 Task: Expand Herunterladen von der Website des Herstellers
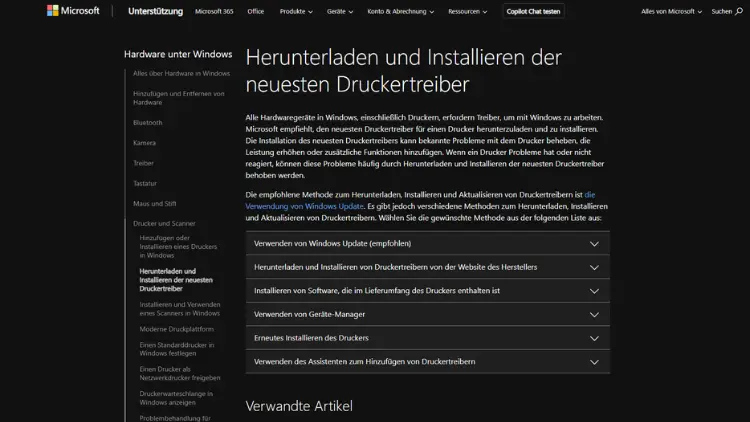pyautogui.click(x=427, y=267)
